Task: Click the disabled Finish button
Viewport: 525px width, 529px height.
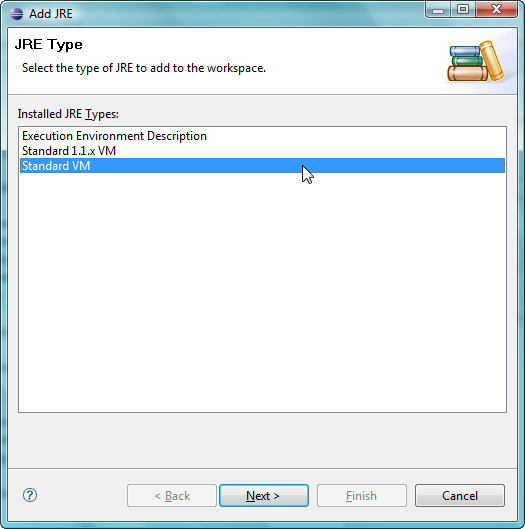Action: click(x=362, y=496)
